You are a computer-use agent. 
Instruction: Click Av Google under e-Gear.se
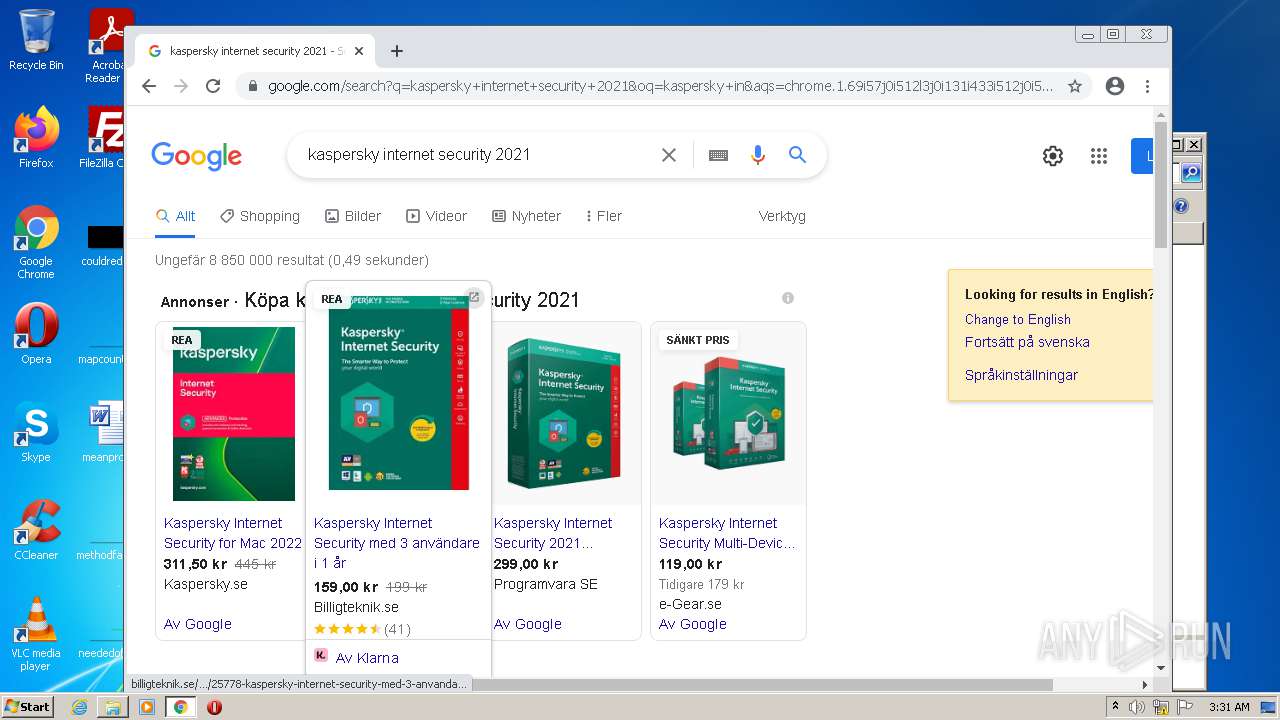pos(693,624)
